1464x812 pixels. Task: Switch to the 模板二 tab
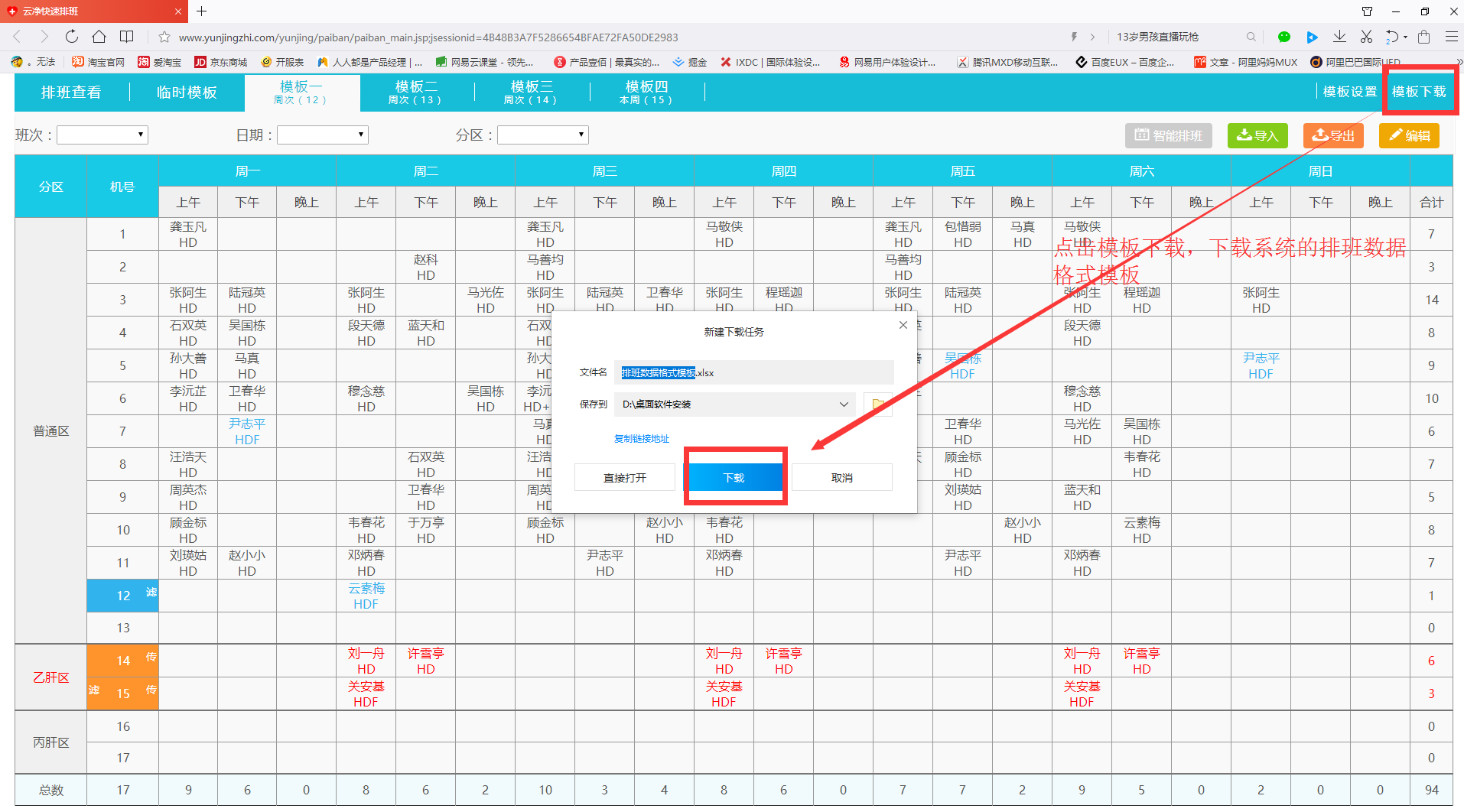click(415, 93)
